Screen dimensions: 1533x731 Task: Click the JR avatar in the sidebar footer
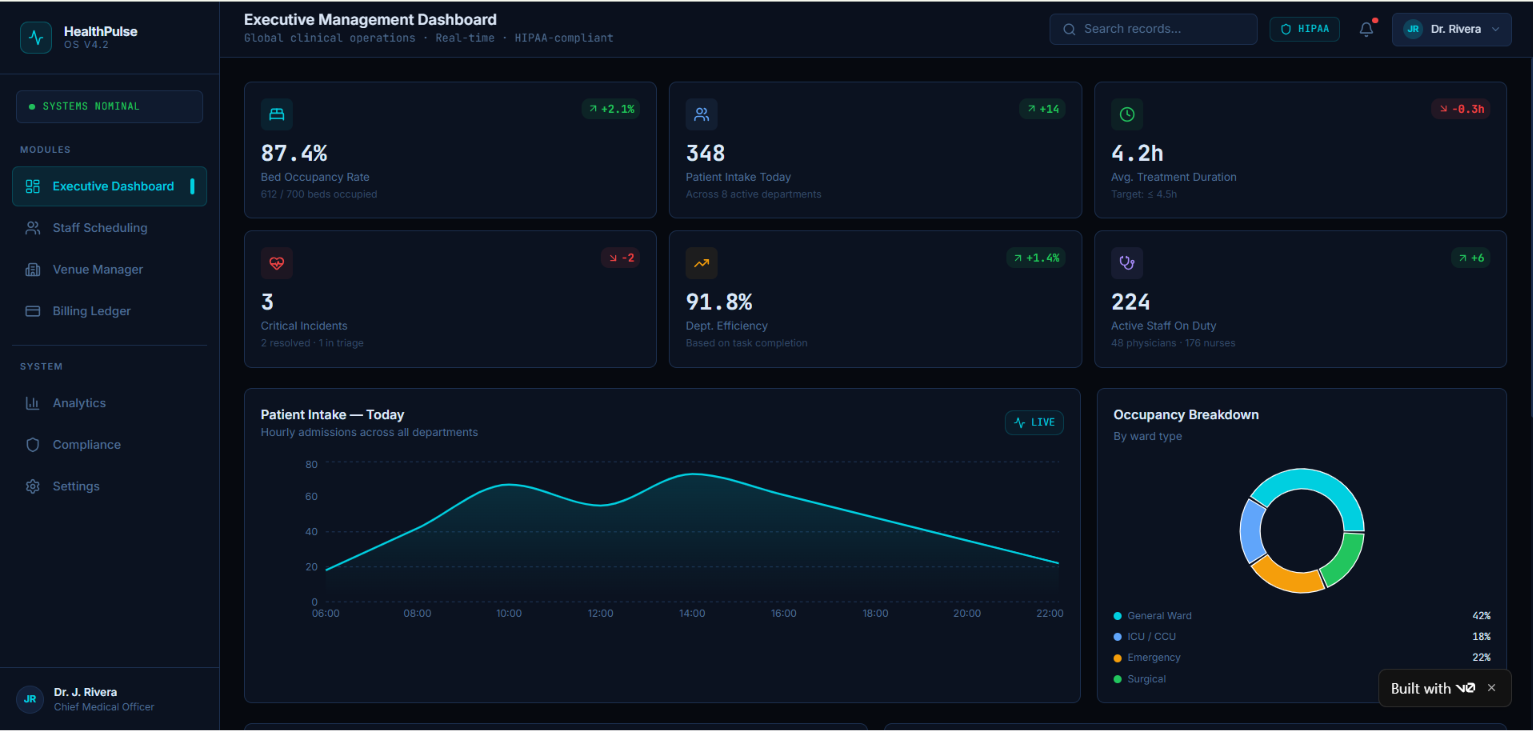click(30, 699)
